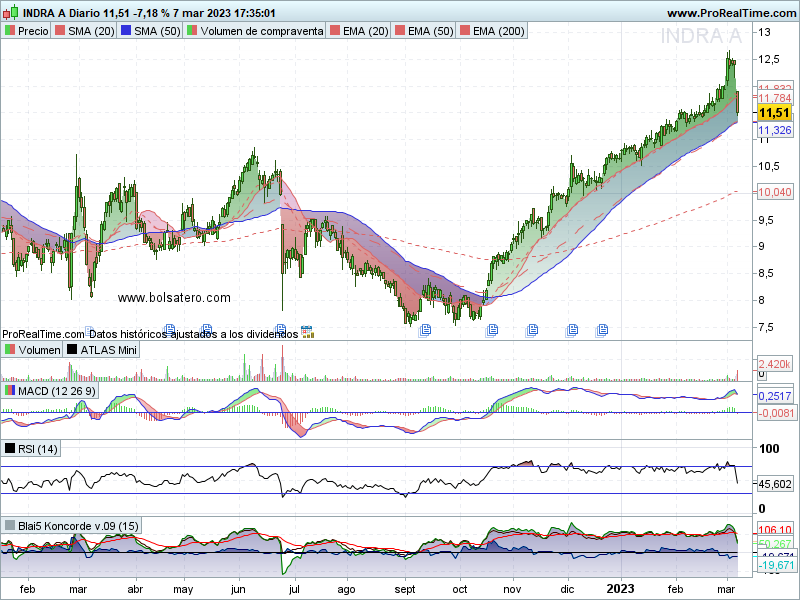Click the 'dic' label on time axis

click(567, 589)
